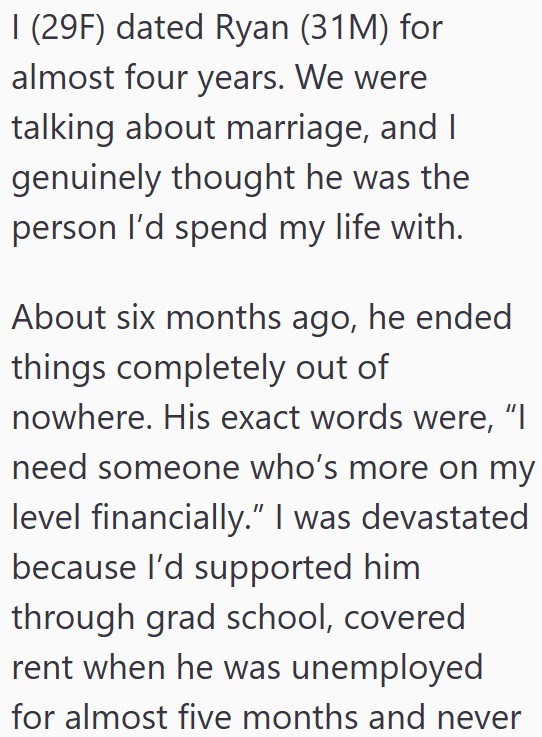The image size is (542, 737).
Task: Click the phrase "spend my life with"
Action: click(x=319, y=228)
